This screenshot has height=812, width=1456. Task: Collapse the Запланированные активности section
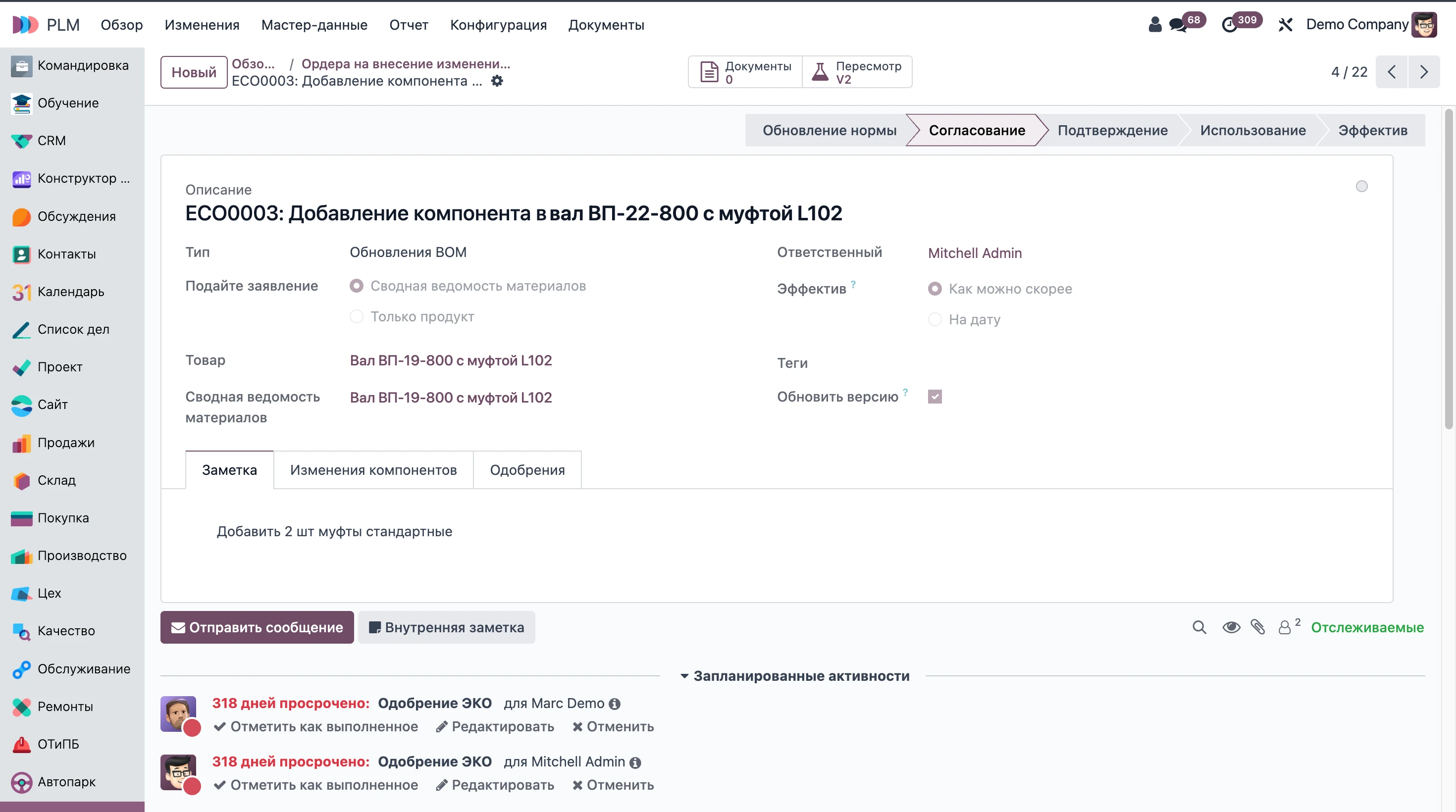pos(795,676)
